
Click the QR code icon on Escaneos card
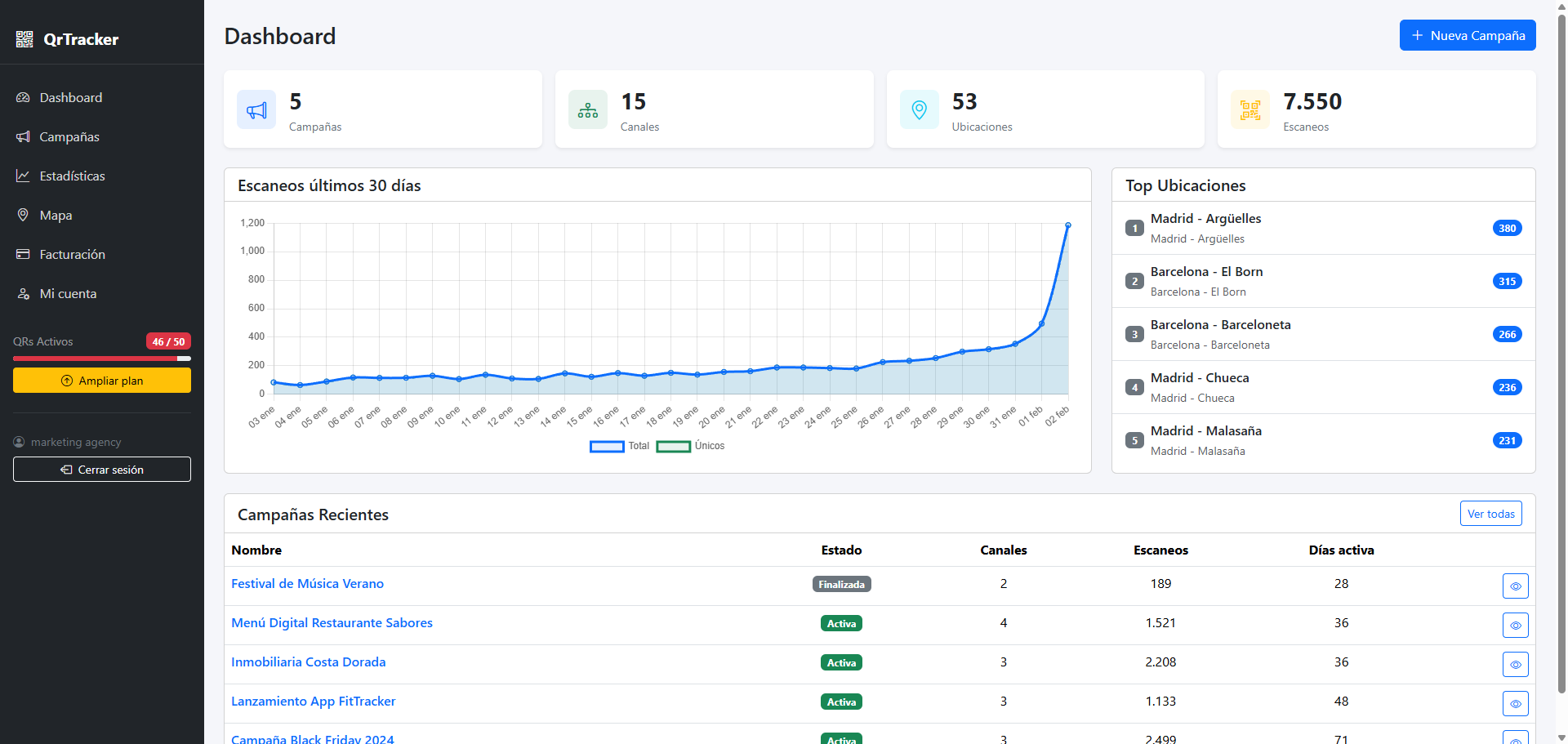(x=1249, y=109)
